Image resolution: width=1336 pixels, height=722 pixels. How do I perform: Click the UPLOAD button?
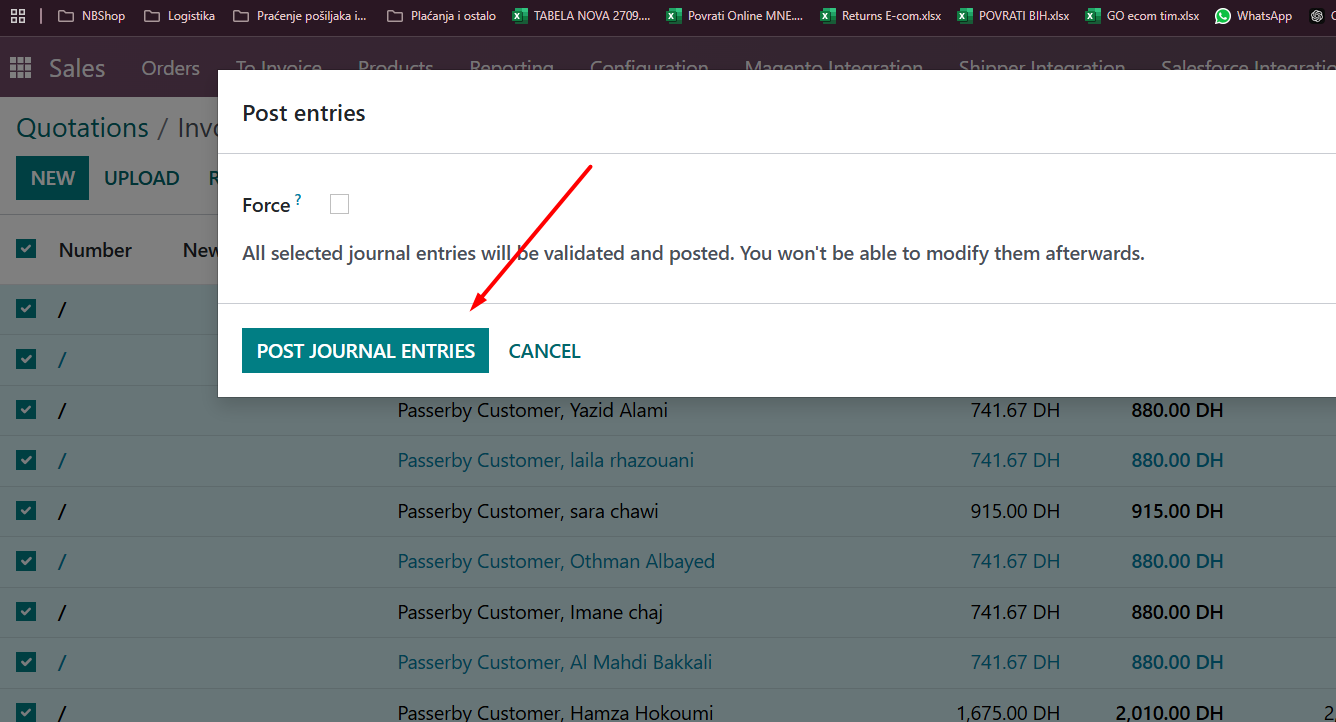click(142, 178)
